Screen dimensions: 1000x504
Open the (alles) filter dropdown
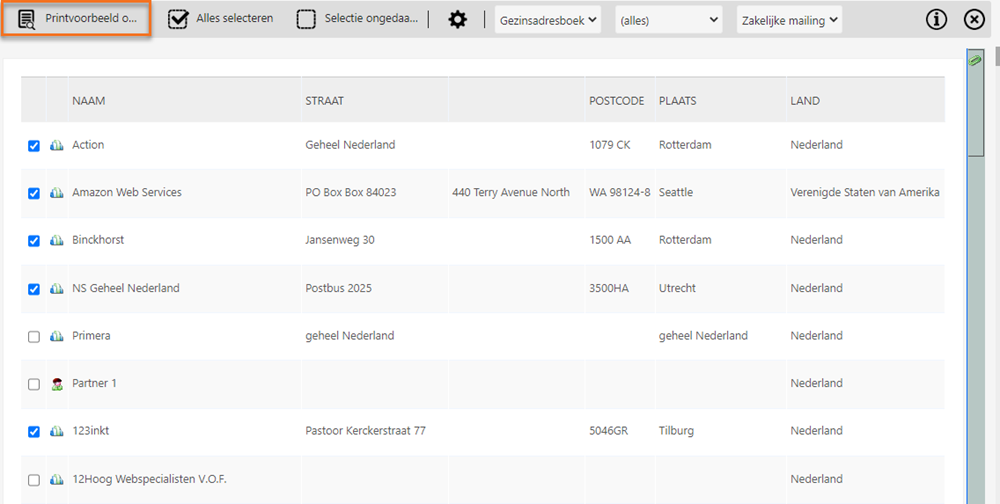coord(669,20)
